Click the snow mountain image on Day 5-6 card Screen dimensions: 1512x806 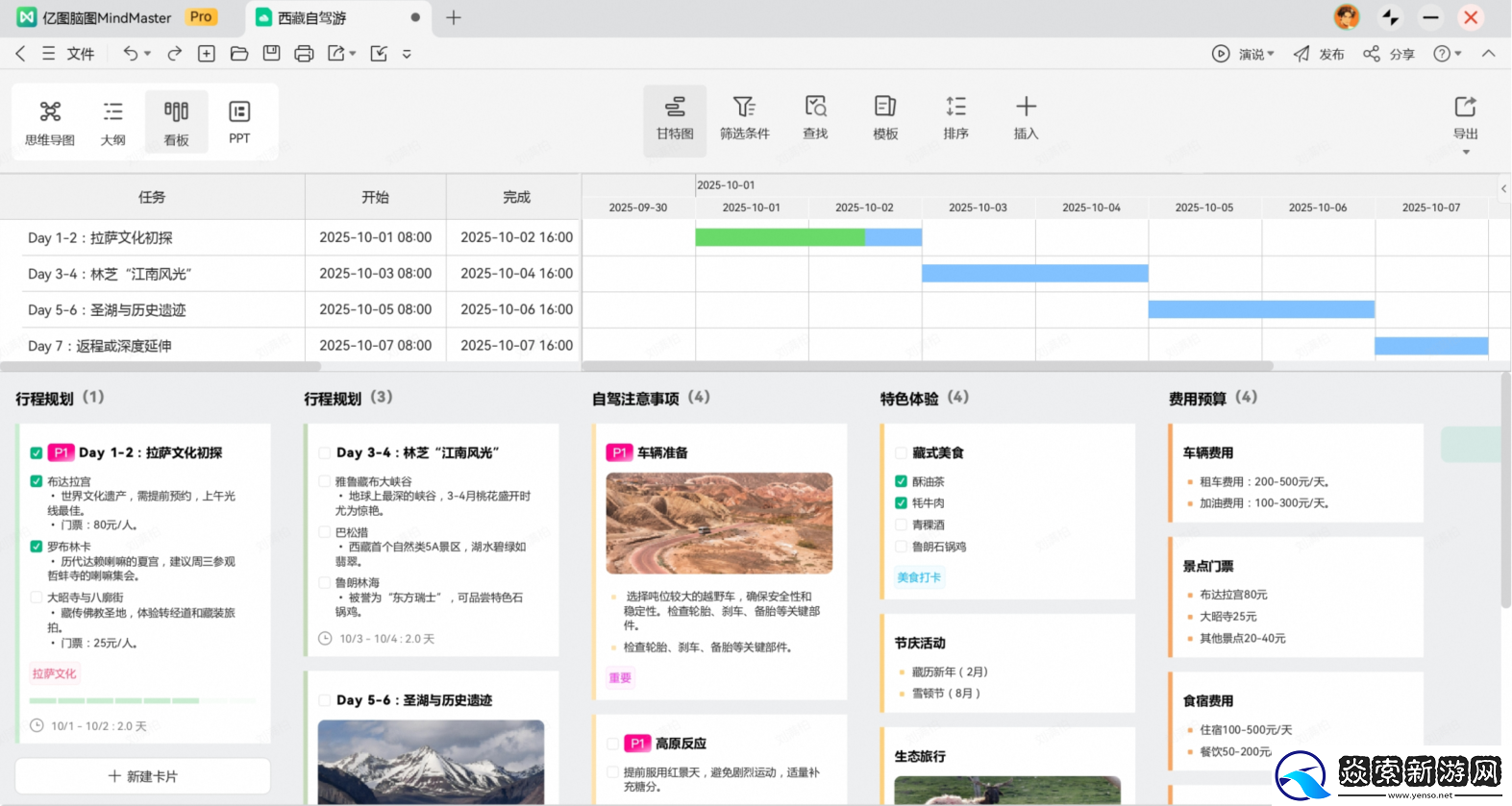pos(431,763)
